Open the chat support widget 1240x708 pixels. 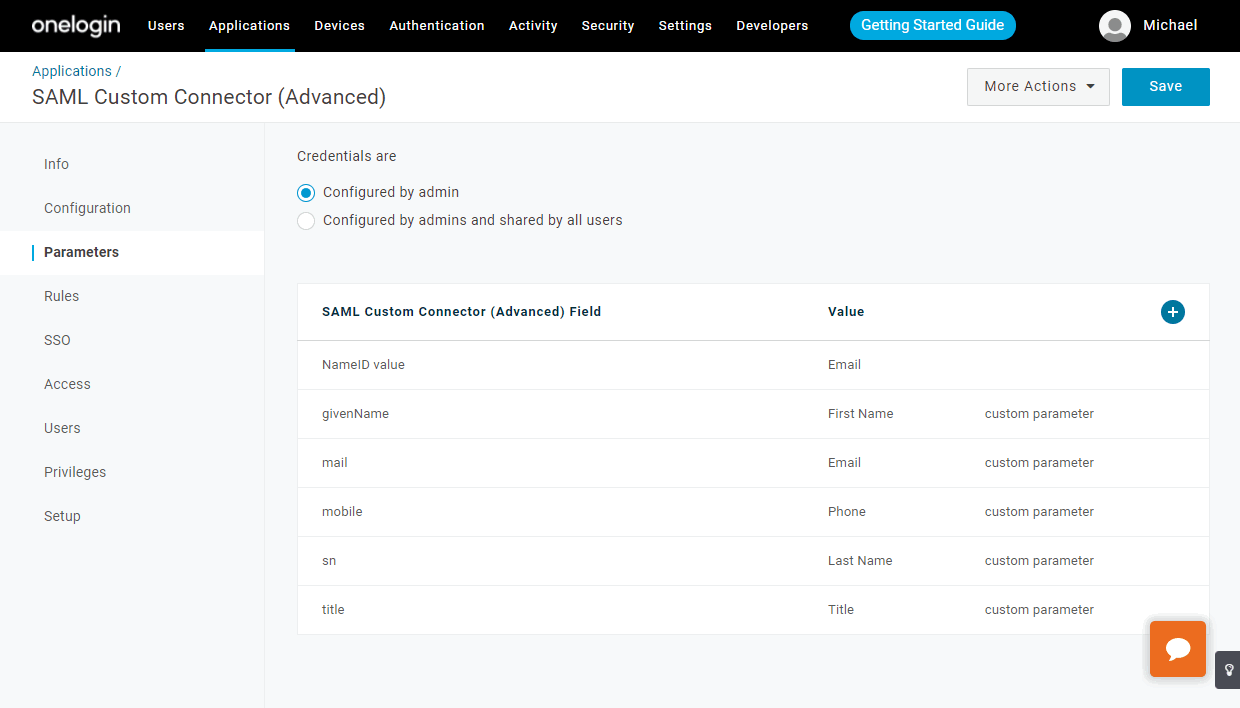(1177, 648)
